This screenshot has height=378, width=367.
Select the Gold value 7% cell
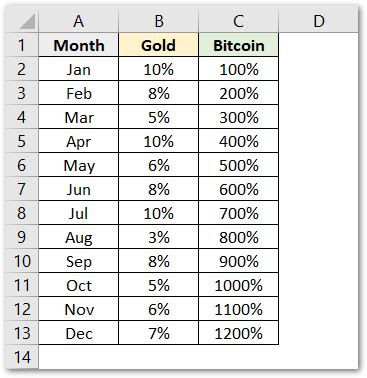159,333
